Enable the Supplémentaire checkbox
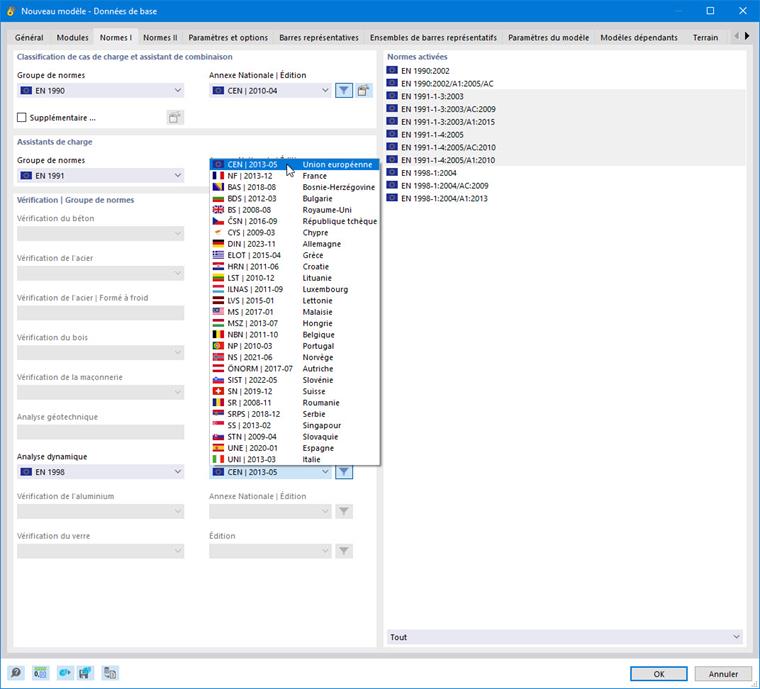 coord(21,118)
